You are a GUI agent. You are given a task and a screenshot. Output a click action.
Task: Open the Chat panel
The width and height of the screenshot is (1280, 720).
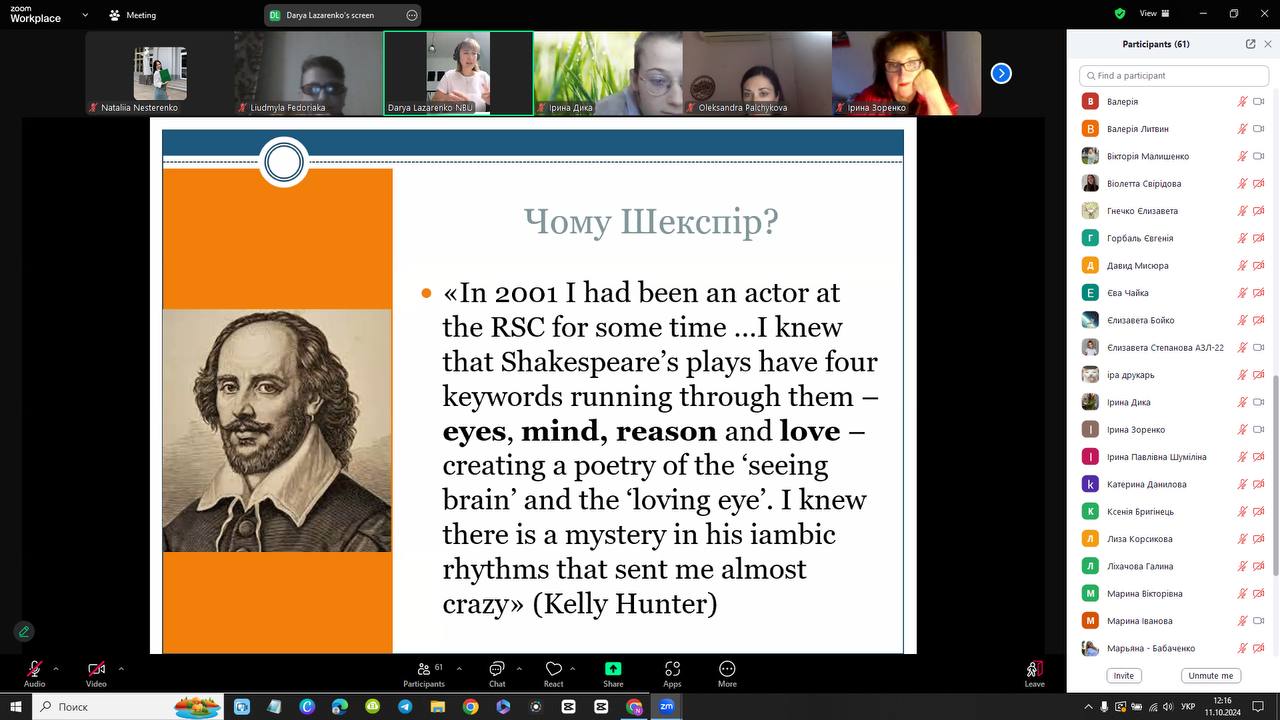(497, 673)
